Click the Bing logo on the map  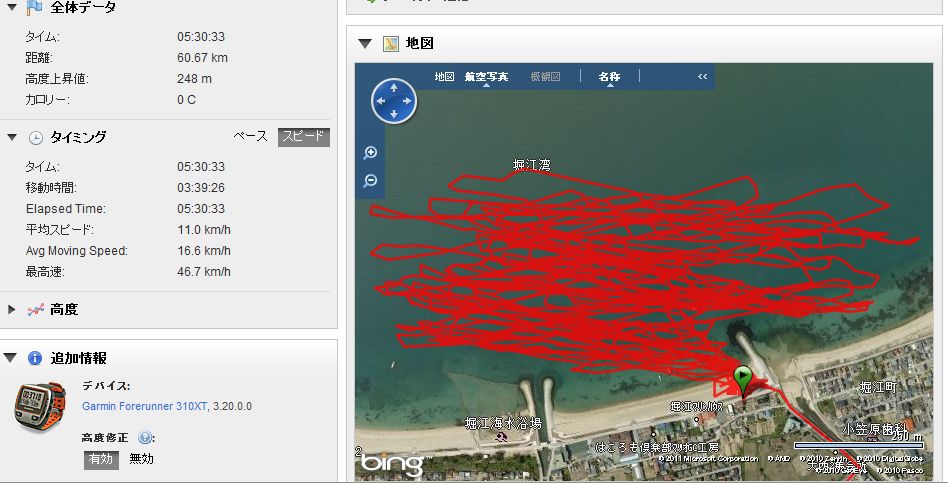[x=392, y=464]
